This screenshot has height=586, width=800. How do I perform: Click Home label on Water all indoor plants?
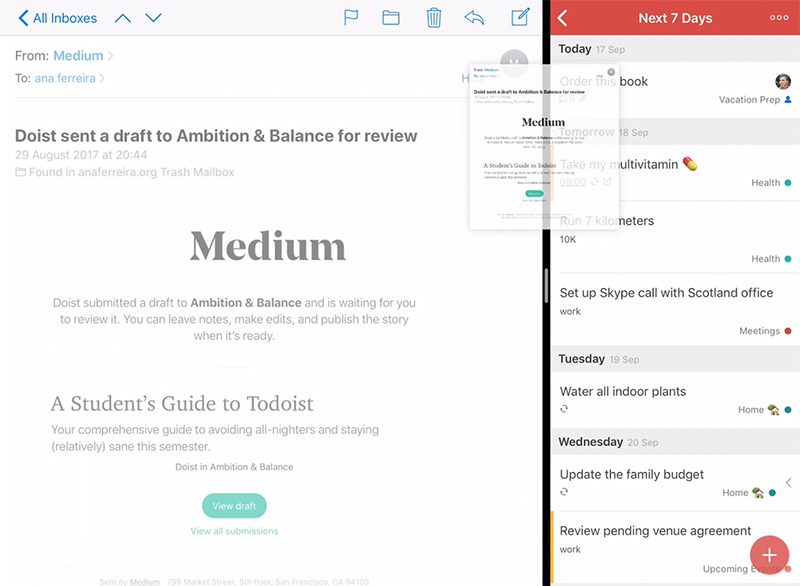764,410
